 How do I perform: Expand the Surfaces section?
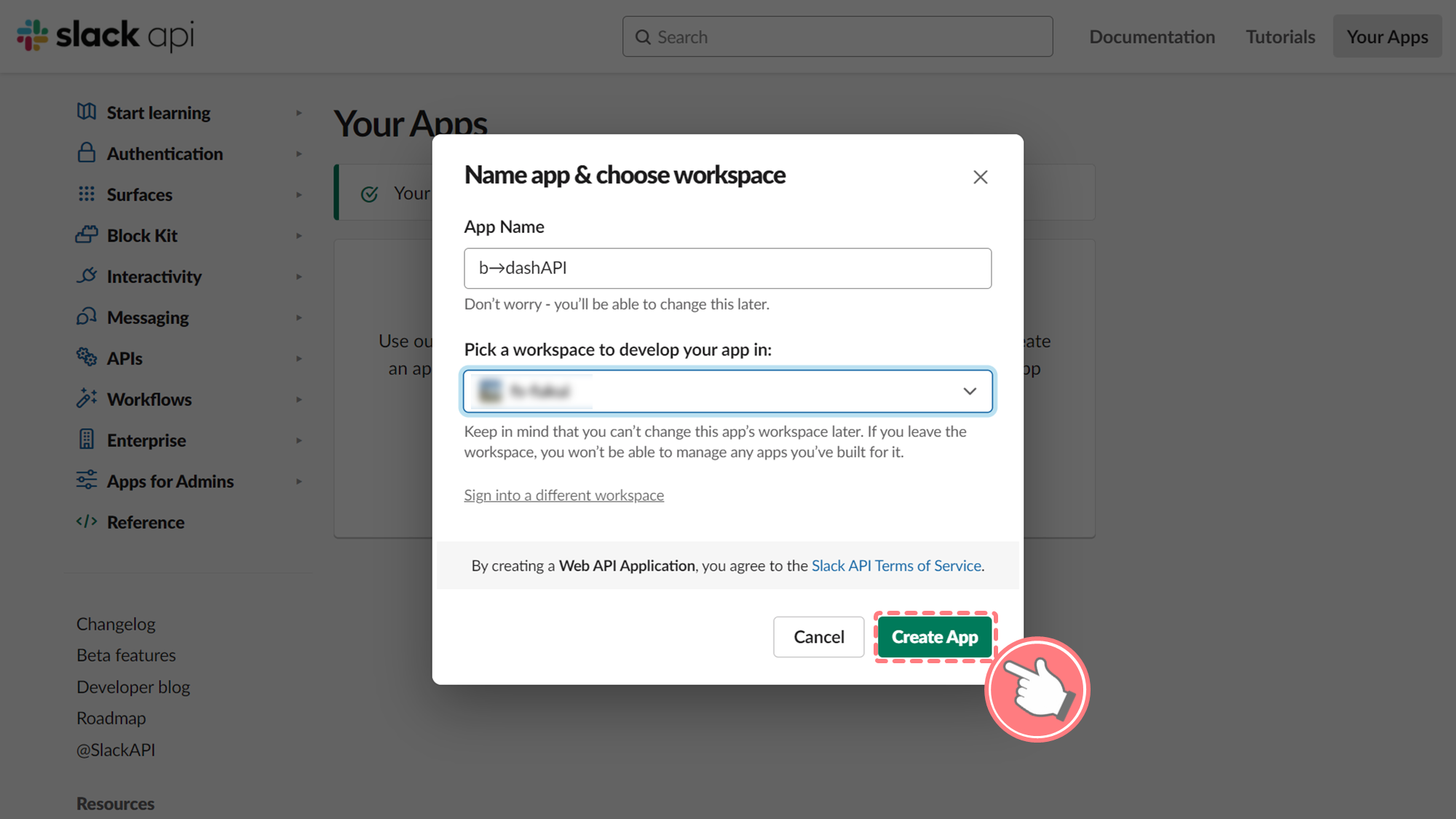click(x=299, y=194)
